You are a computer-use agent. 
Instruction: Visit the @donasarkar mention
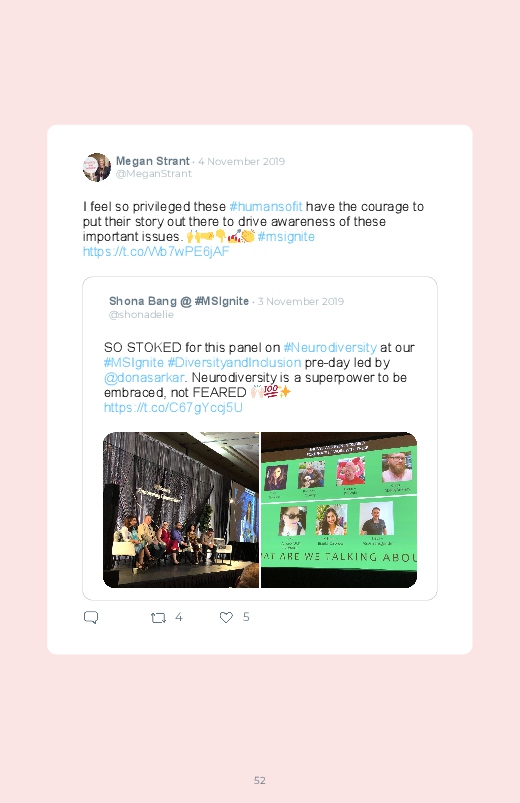pyautogui.click(x=144, y=377)
